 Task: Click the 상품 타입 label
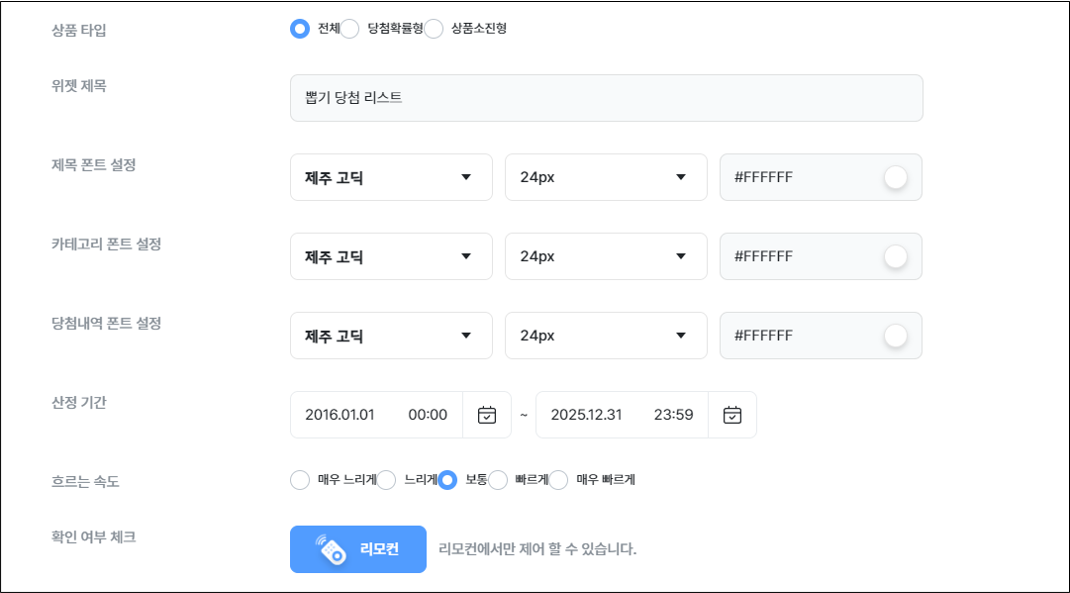point(79,30)
